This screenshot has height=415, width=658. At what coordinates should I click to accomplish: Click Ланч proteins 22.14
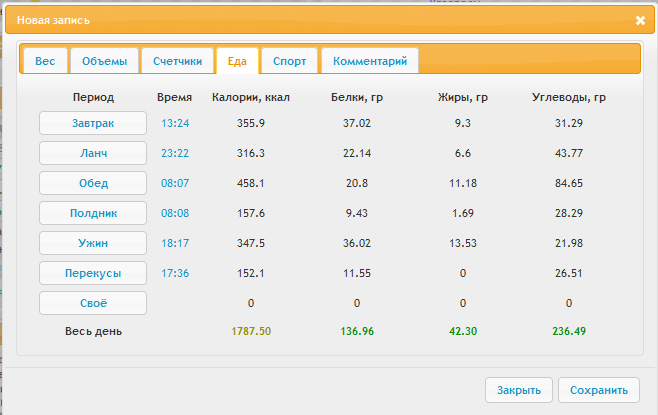(x=357, y=153)
